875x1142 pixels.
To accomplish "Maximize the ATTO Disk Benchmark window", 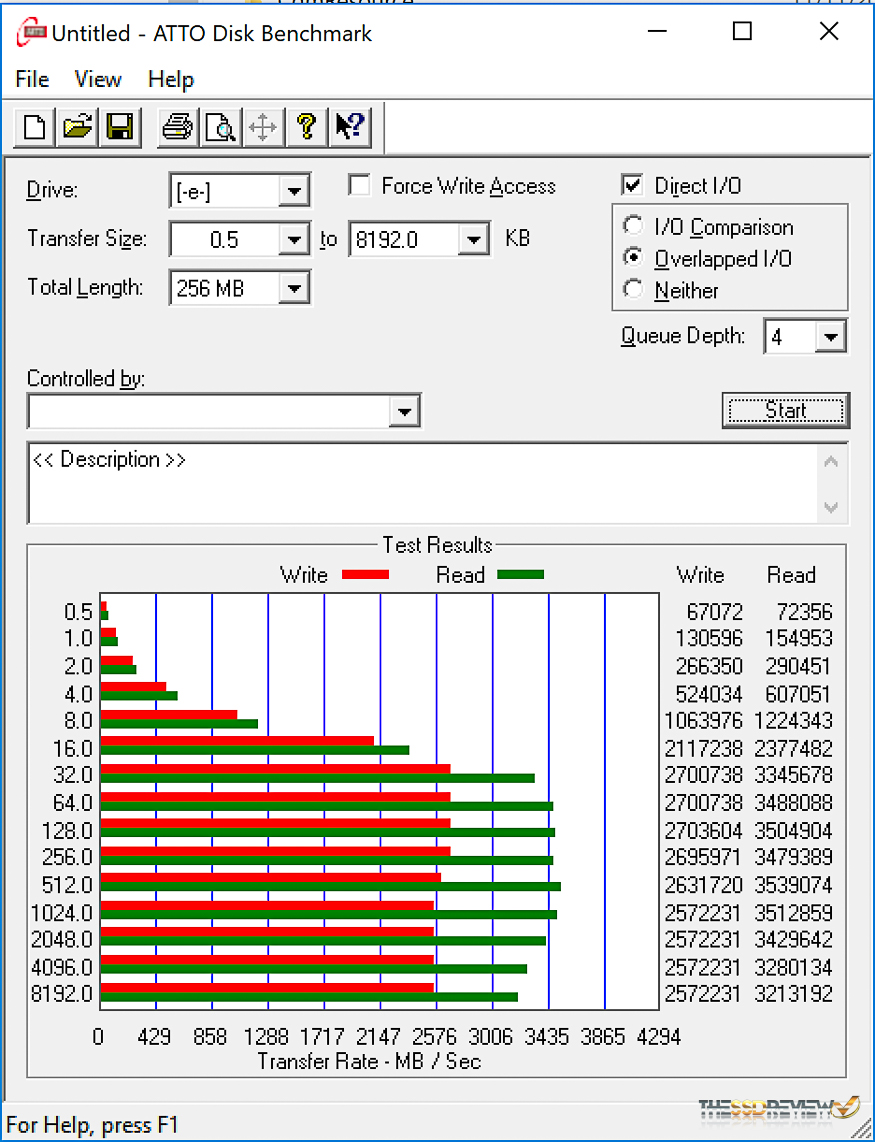I will pos(742,31).
